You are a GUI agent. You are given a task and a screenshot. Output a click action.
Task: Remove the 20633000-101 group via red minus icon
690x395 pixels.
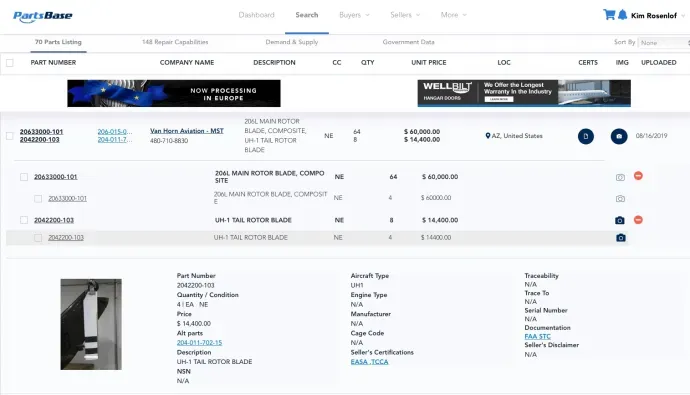click(638, 176)
